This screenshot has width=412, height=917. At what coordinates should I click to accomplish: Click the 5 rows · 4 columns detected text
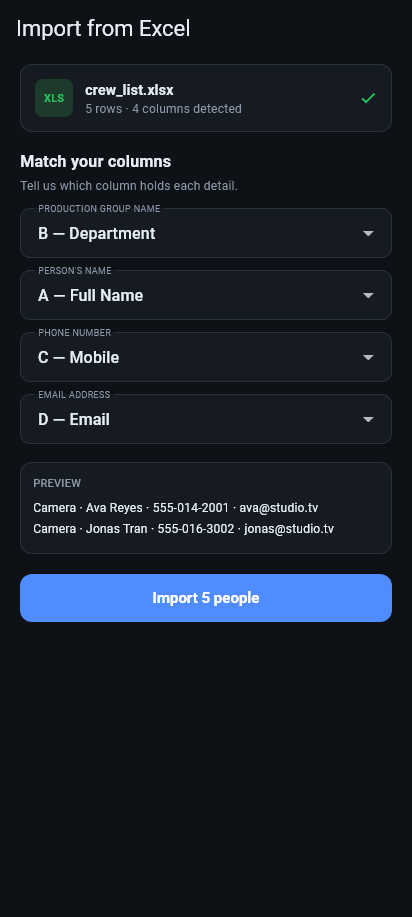coord(163,109)
